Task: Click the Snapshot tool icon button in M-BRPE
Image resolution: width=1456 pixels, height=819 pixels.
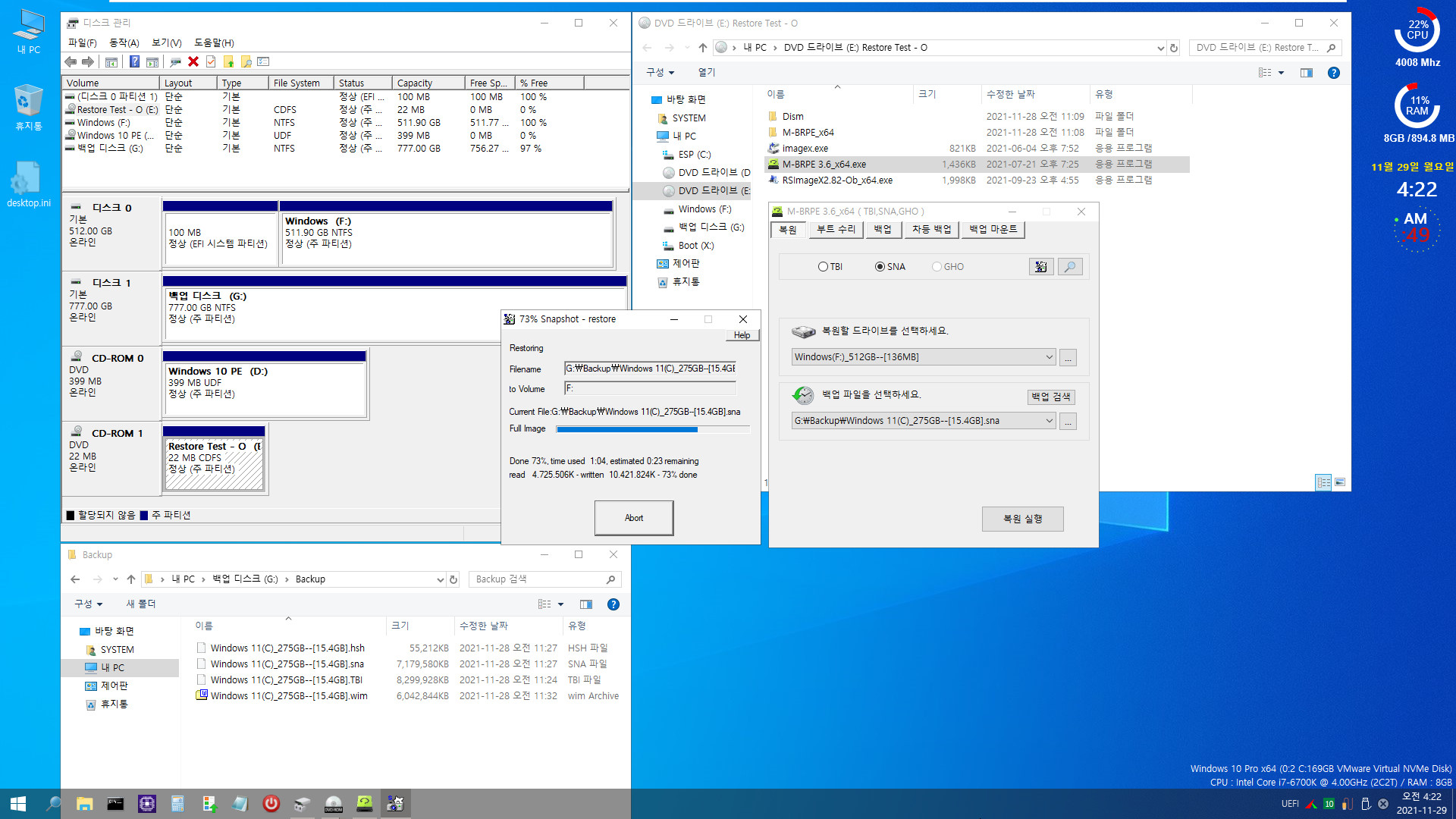Action: [x=1041, y=267]
